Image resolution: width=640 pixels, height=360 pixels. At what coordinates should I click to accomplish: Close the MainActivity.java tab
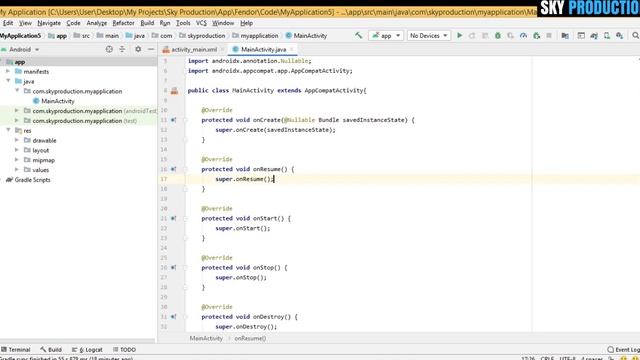point(292,49)
